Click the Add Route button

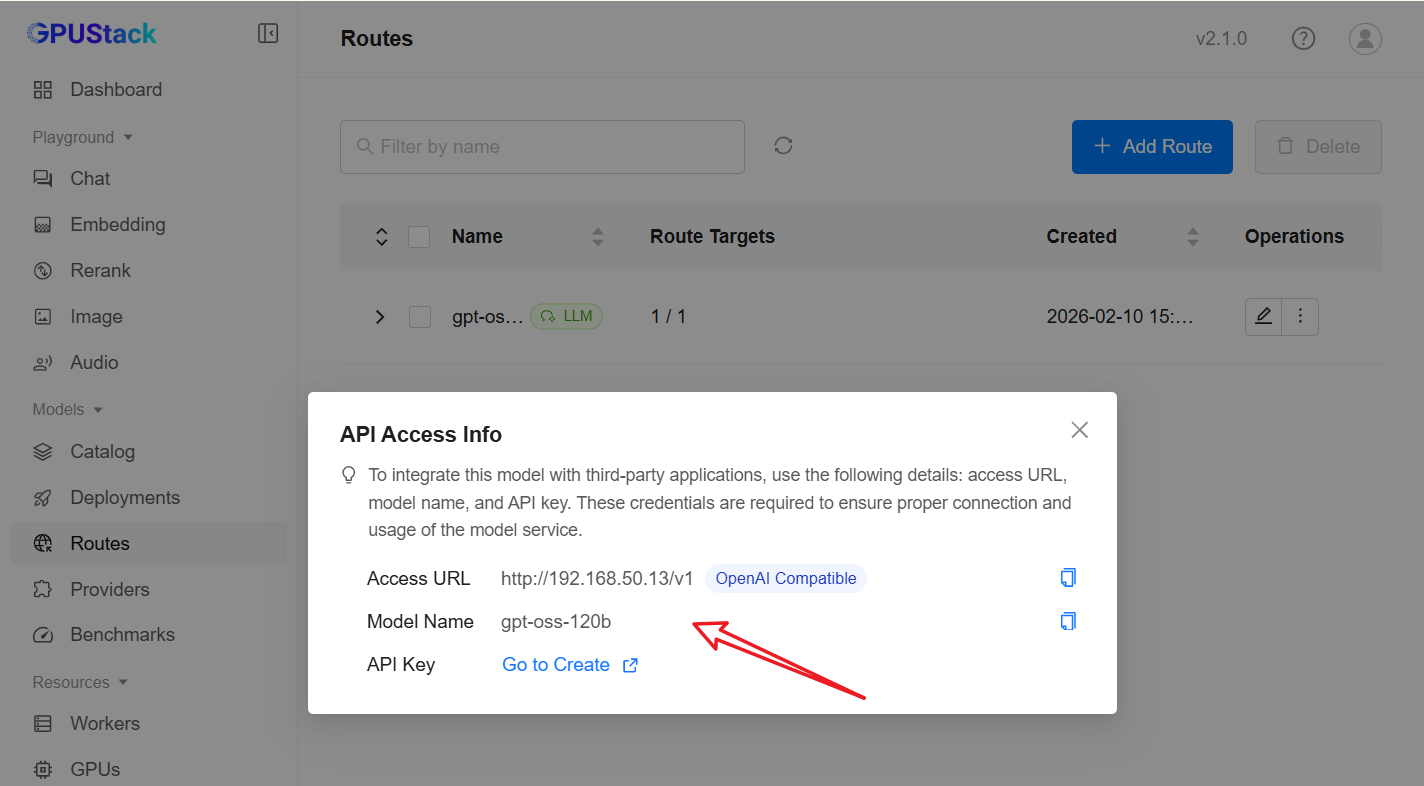(1152, 147)
